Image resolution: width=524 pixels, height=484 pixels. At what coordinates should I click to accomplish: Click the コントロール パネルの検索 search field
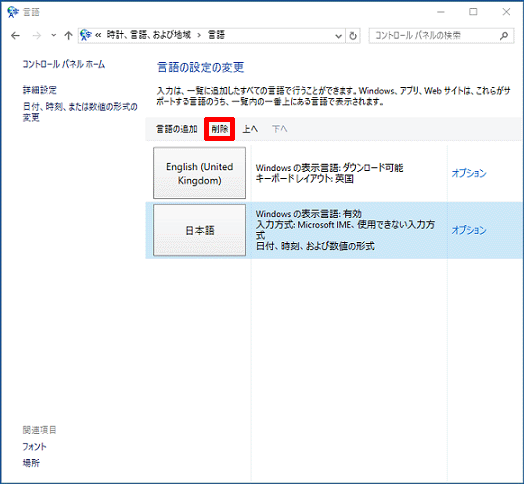click(x=441, y=35)
